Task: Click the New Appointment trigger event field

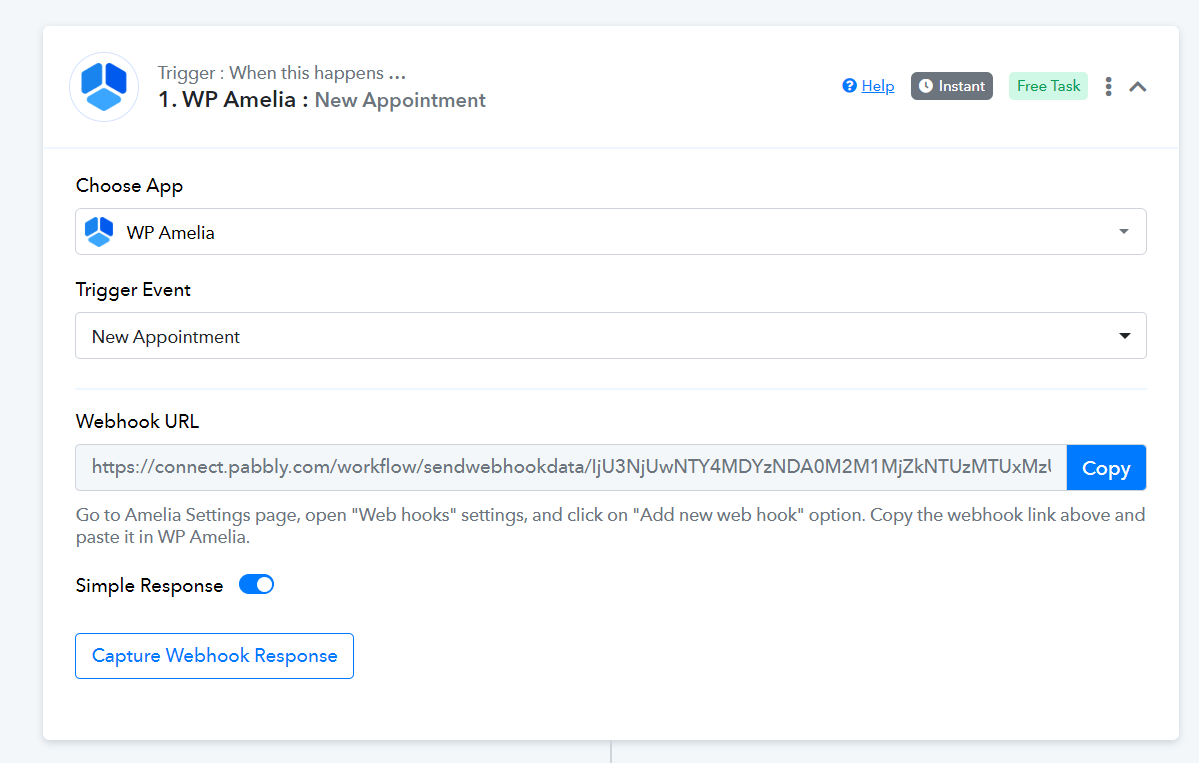Action: (x=610, y=336)
